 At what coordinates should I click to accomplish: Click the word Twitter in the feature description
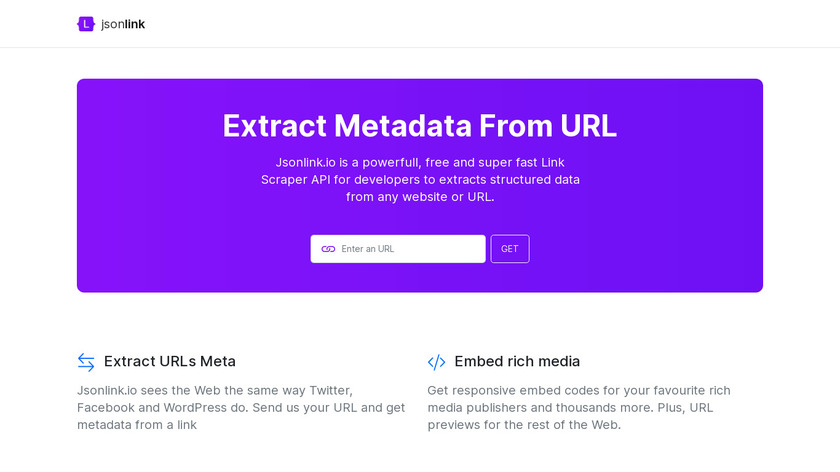tap(325, 390)
